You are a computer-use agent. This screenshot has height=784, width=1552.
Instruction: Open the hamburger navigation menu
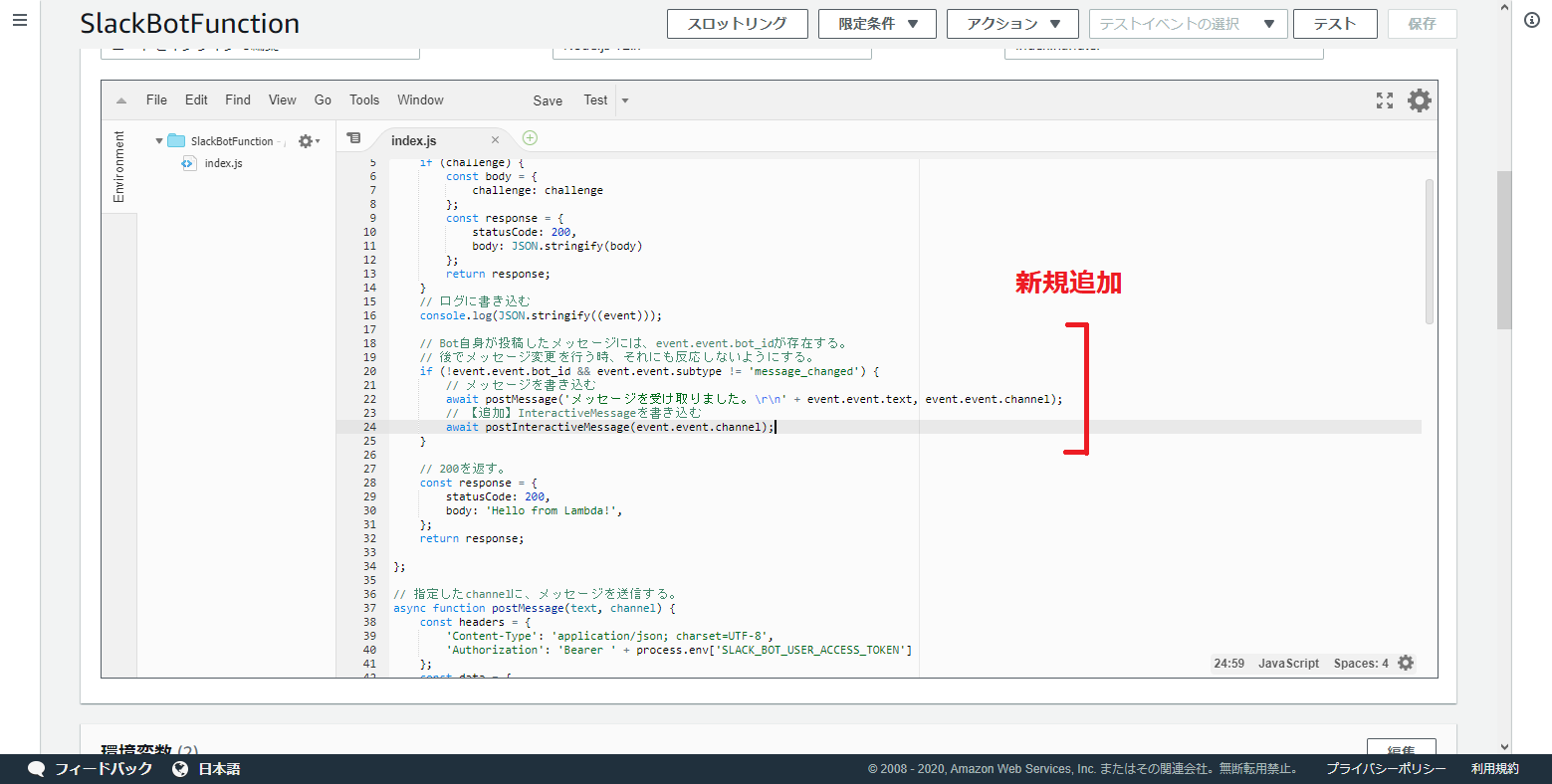(20, 20)
